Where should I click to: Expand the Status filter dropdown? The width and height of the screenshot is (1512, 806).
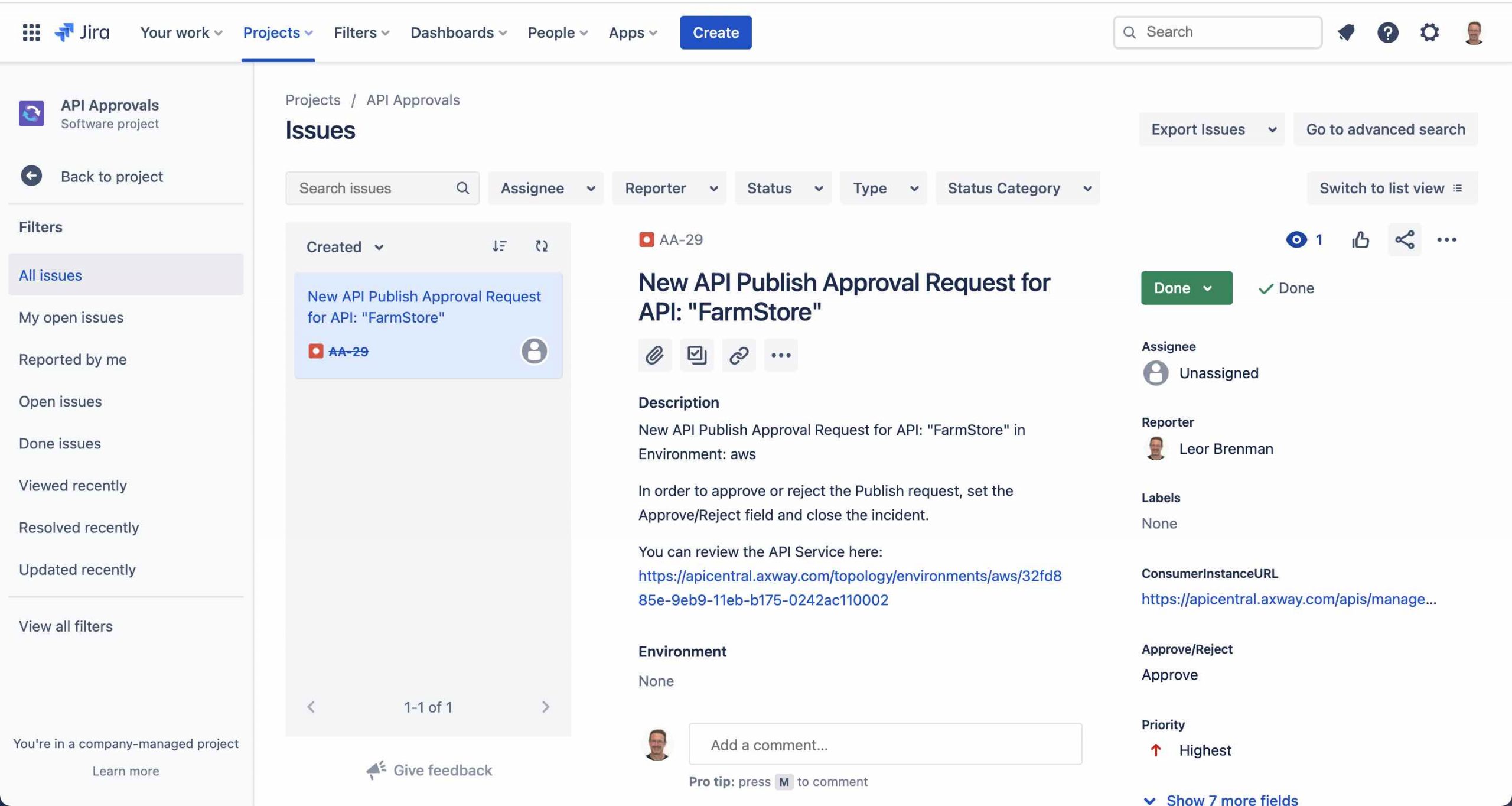click(x=783, y=188)
